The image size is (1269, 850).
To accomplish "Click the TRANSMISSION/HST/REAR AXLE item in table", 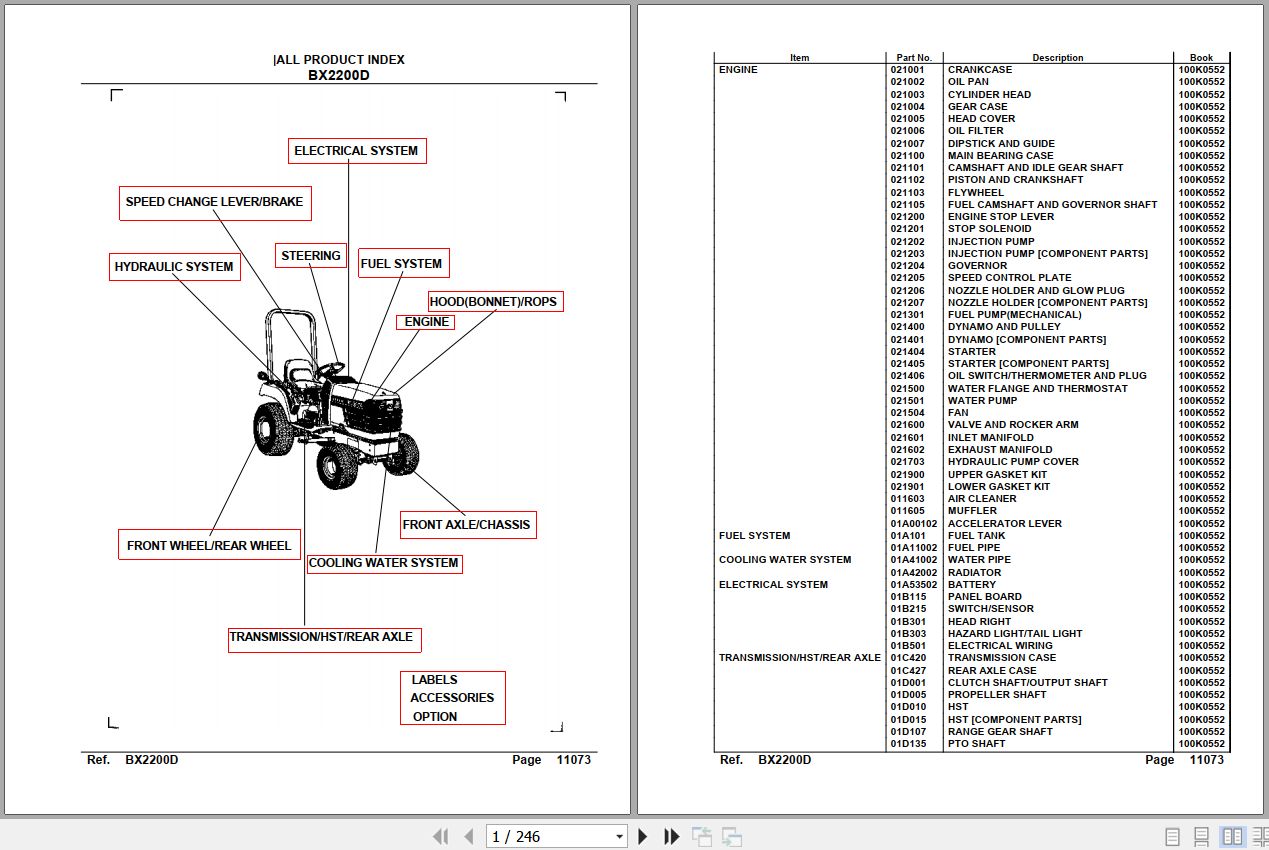I will coord(800,658).
